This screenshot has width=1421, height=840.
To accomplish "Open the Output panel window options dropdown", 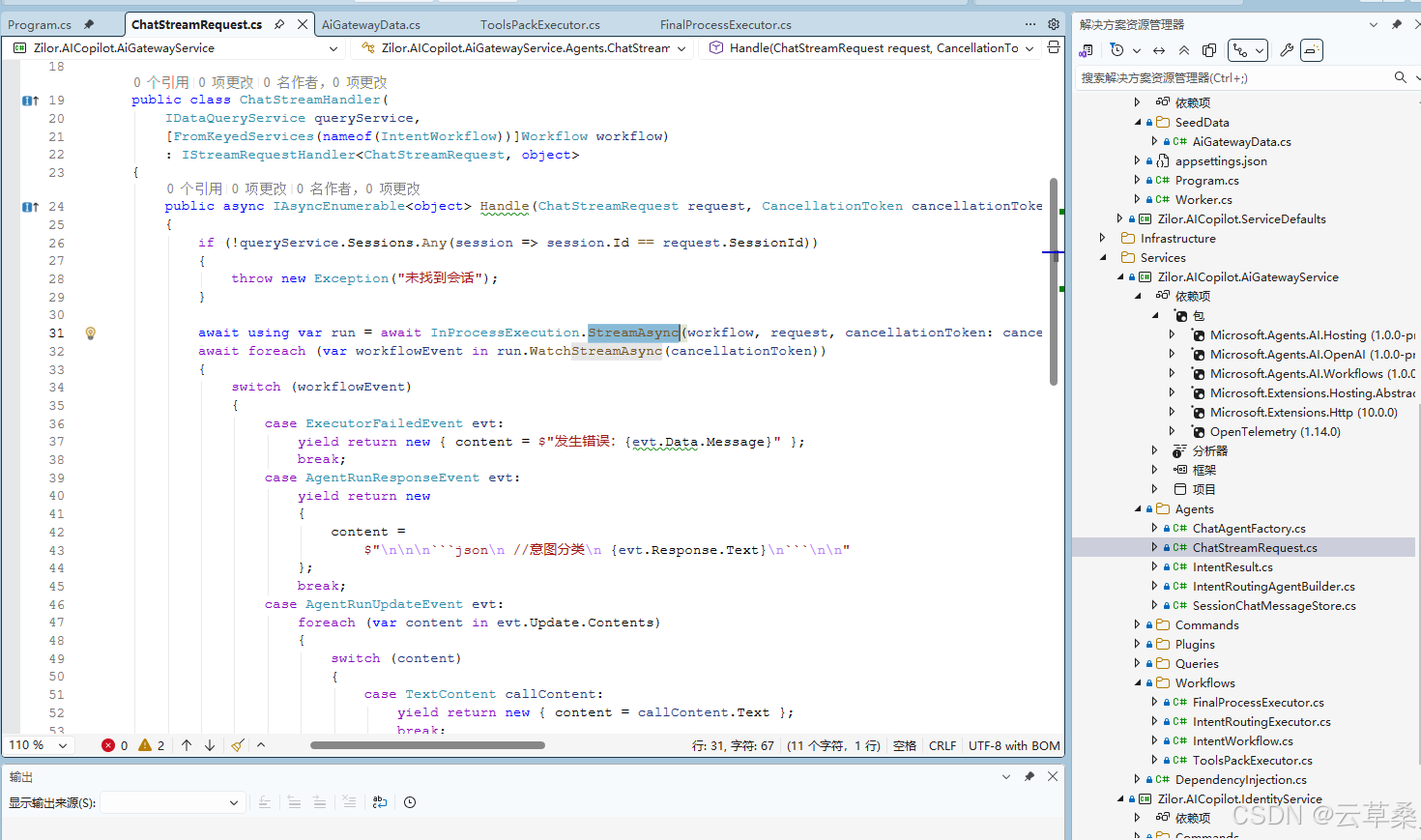I will point(1006,776).
